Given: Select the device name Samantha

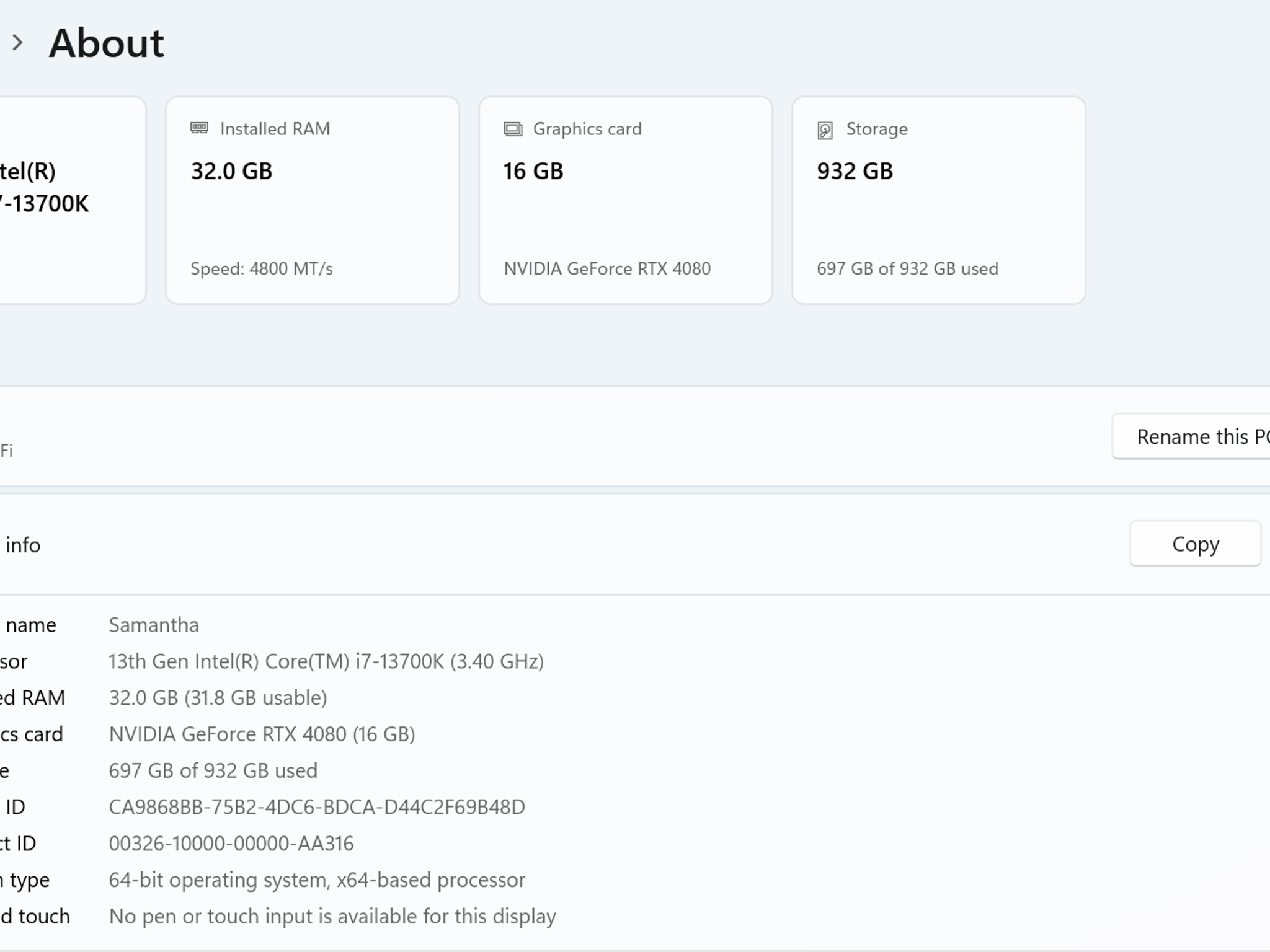Looking at the screenshot, I should click(x=154, y=625).
